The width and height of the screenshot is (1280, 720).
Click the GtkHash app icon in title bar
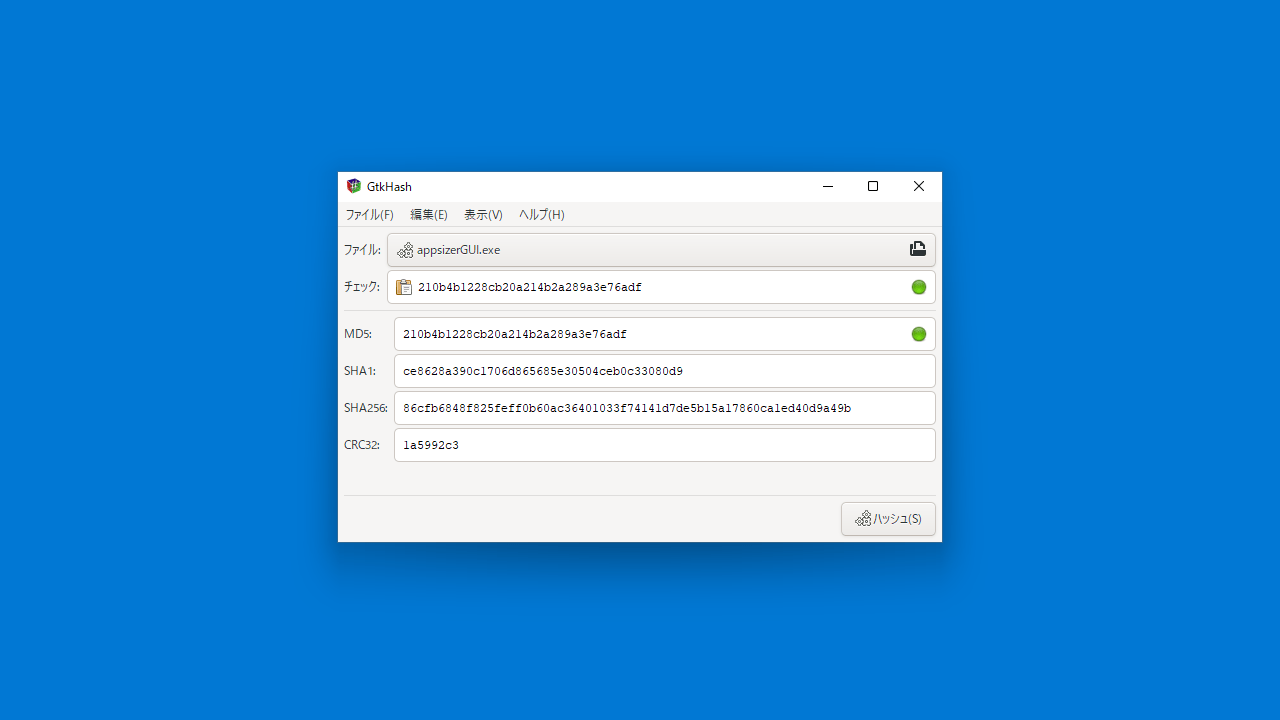(353, 186)
